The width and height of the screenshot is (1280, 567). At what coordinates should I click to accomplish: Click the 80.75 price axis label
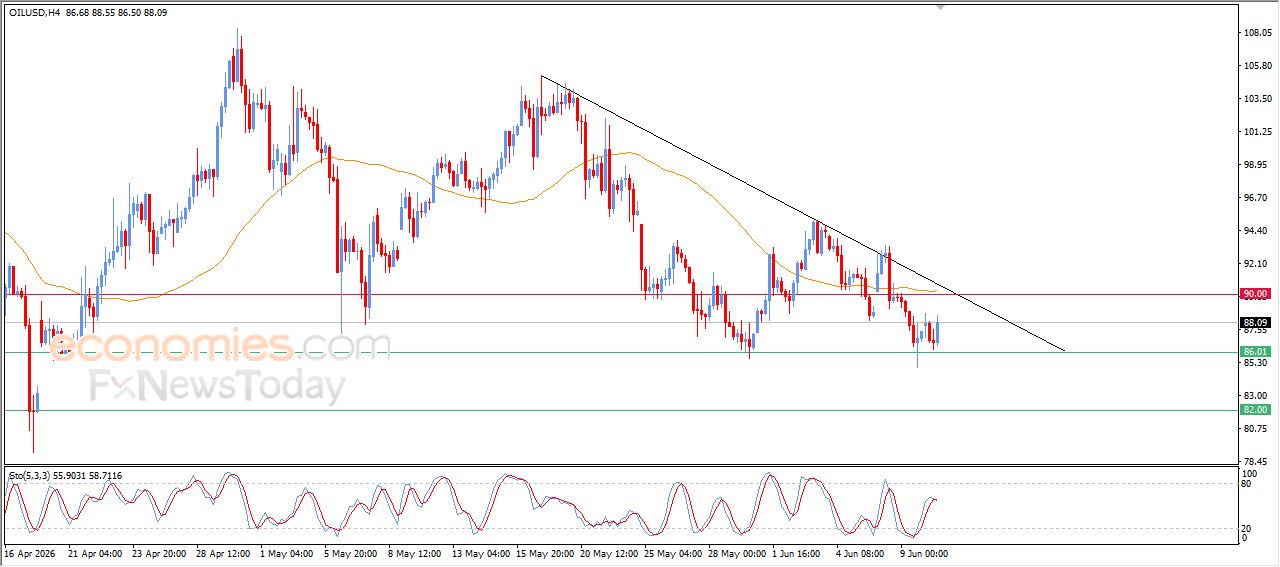point(1256,429)
